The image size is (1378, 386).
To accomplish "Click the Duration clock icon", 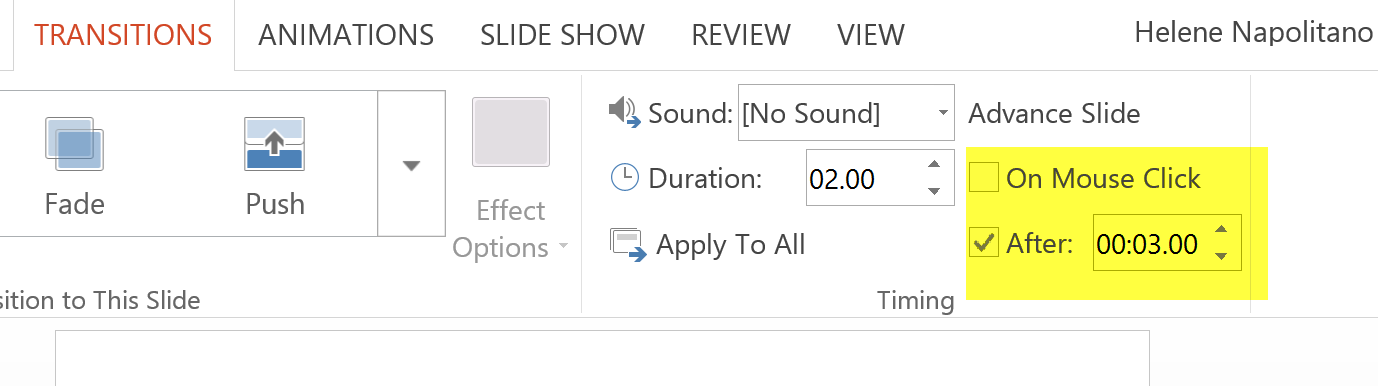I will coord(624,178).
